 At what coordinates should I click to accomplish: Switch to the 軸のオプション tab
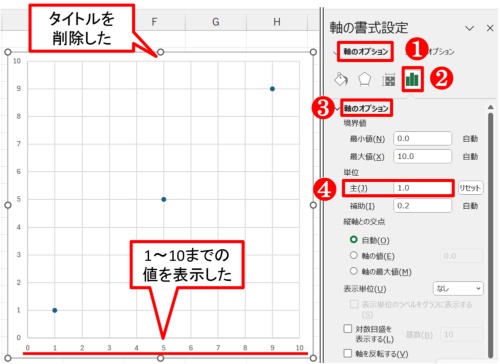click(366, 52)
